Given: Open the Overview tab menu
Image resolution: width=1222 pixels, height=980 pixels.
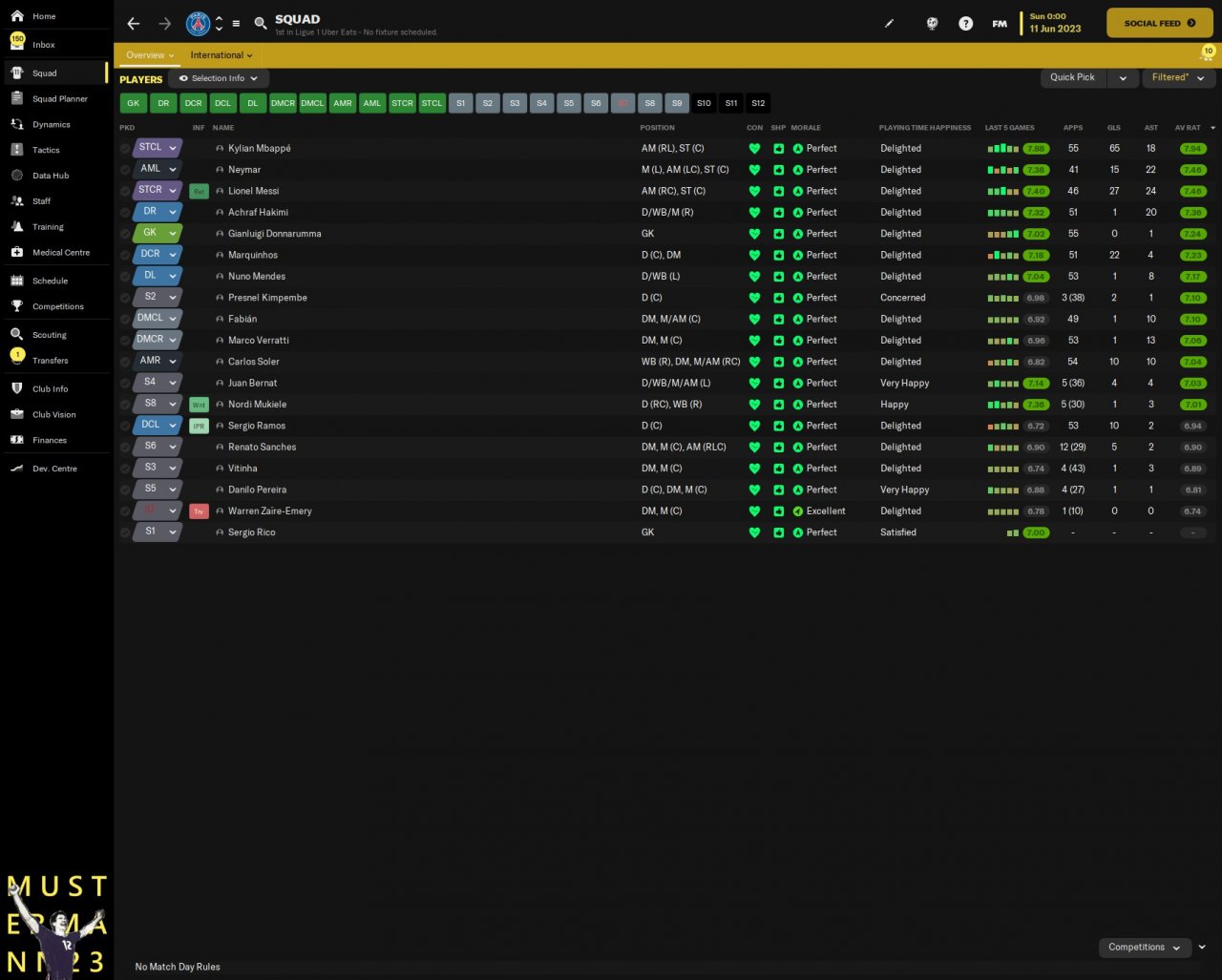Looking at the screenshot, I should click(x=151, y=55).
